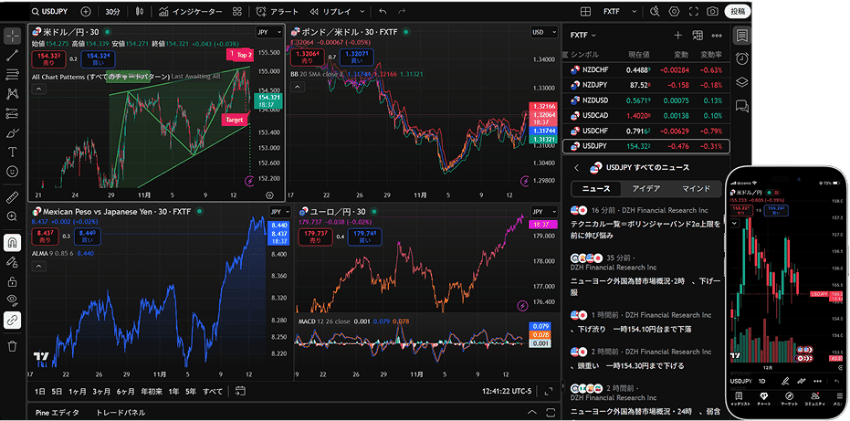Open the chat bubbles icon in right sidebar

coord(742,106)
